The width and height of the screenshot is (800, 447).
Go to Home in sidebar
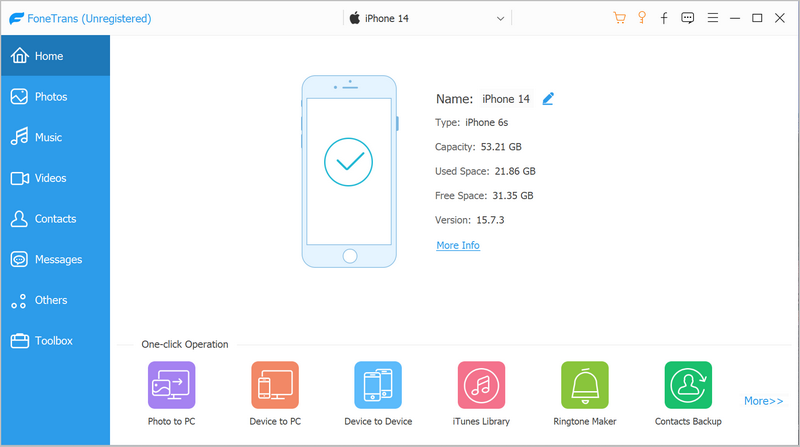coord(55,56)
